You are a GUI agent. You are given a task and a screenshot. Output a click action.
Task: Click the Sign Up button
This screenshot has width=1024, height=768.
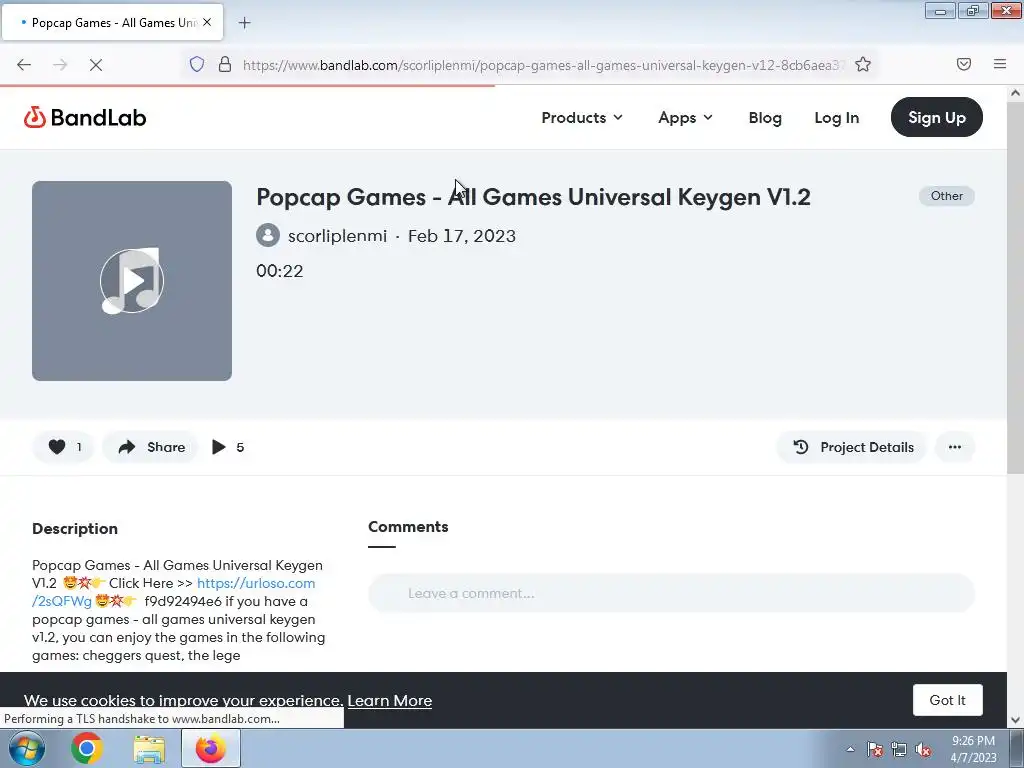[936, 118]
